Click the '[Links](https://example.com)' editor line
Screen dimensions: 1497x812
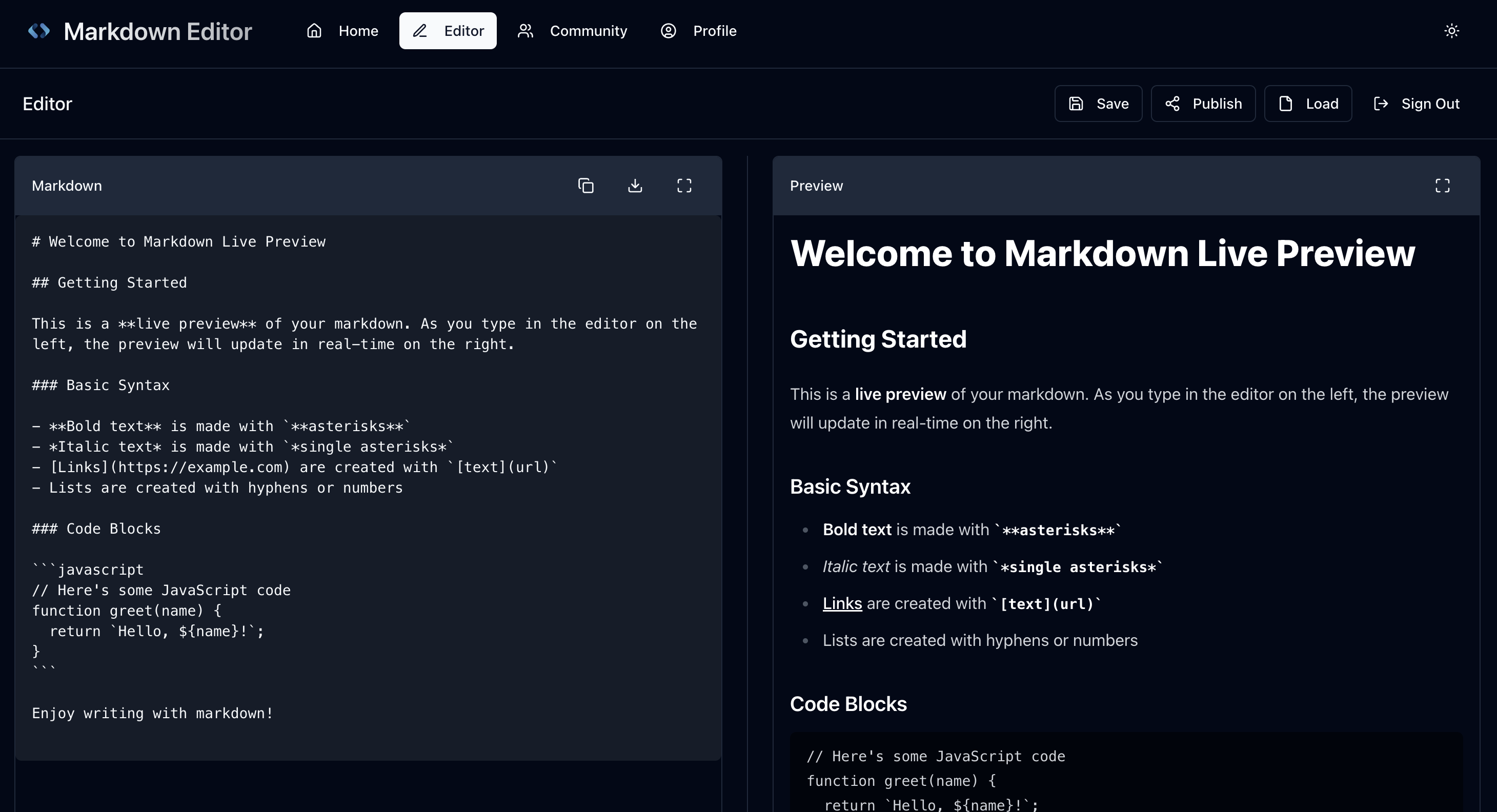point(295,466)
